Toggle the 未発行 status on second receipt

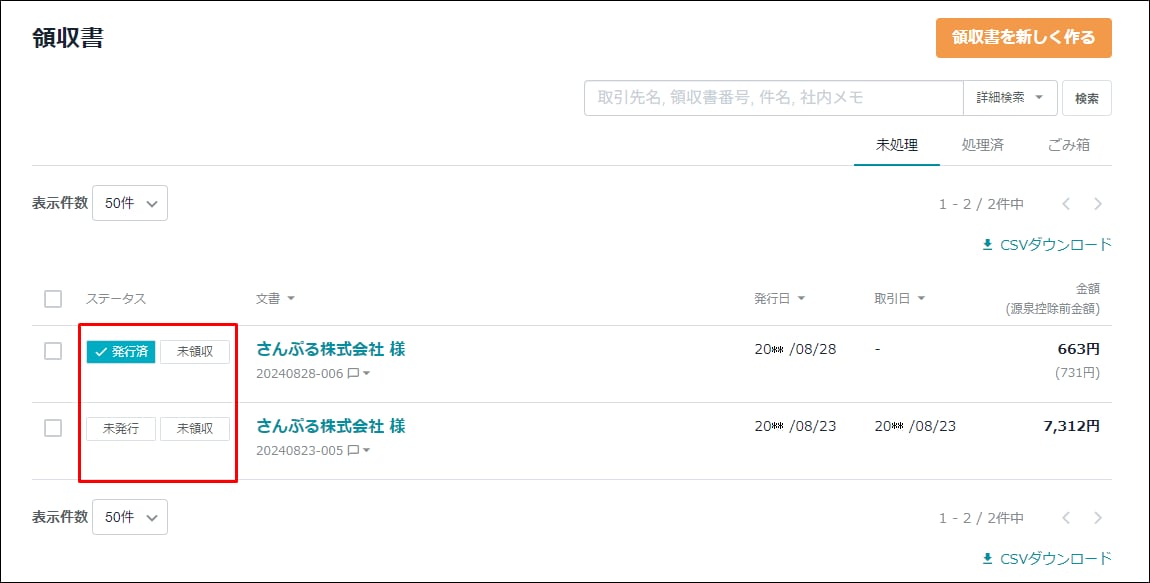121,428
